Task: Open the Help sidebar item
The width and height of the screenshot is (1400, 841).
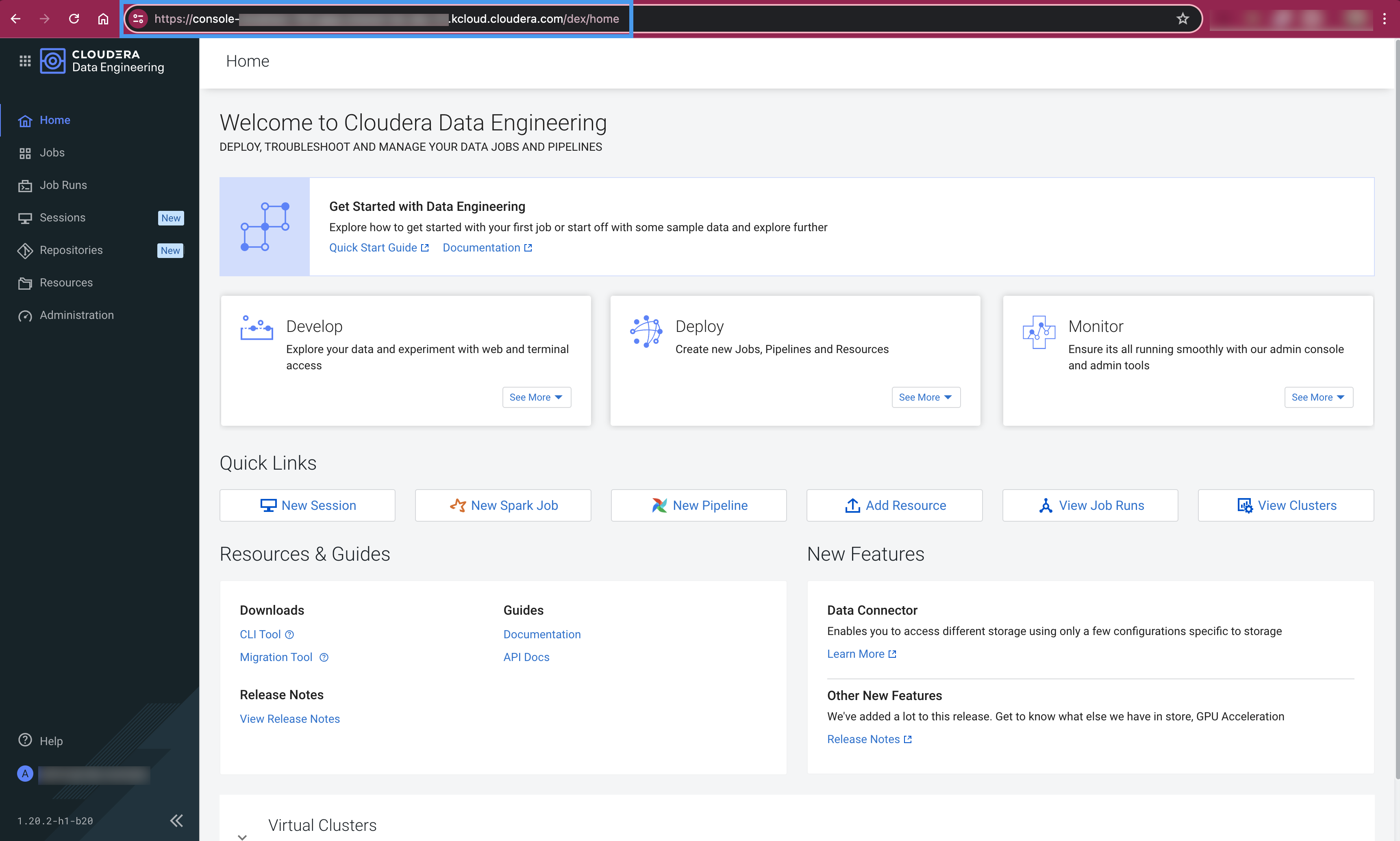Action: pyautogui.click(x=50, y=741)
